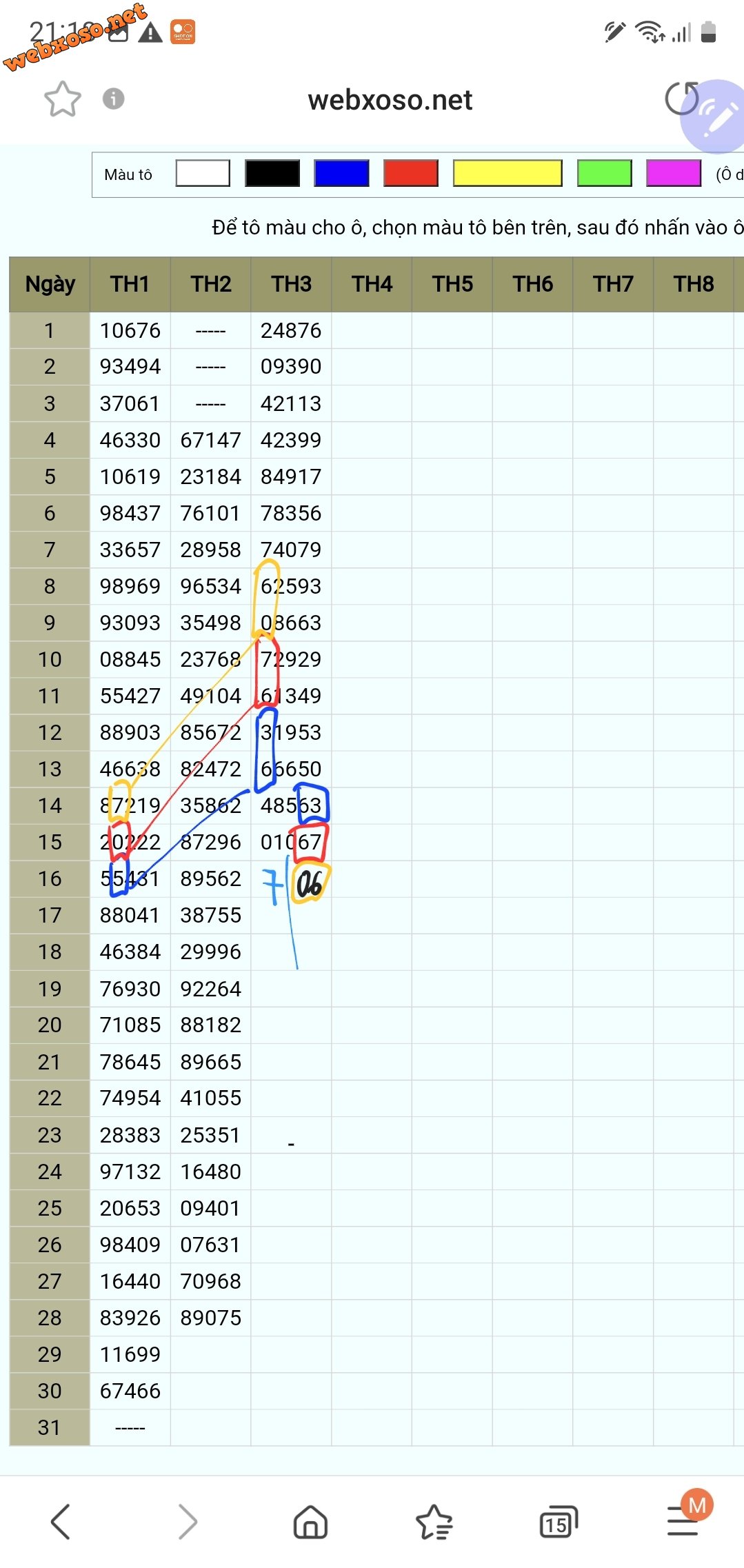The height and width of the screenshot is (1568, 744).
Task: Click cell 09390 in TH3
Action: pos(291,367)
